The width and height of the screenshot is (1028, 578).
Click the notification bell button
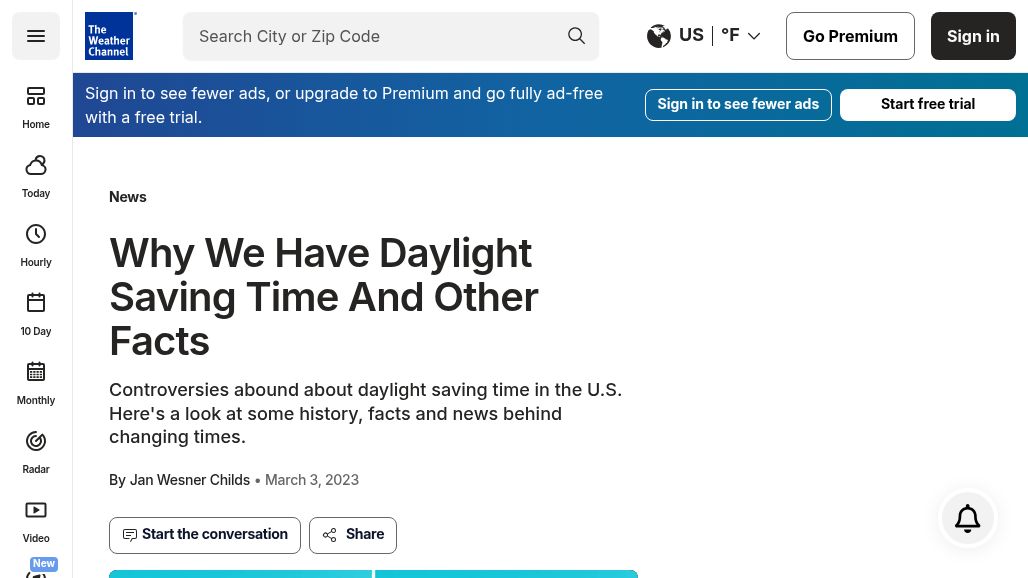tap(967, 518)
